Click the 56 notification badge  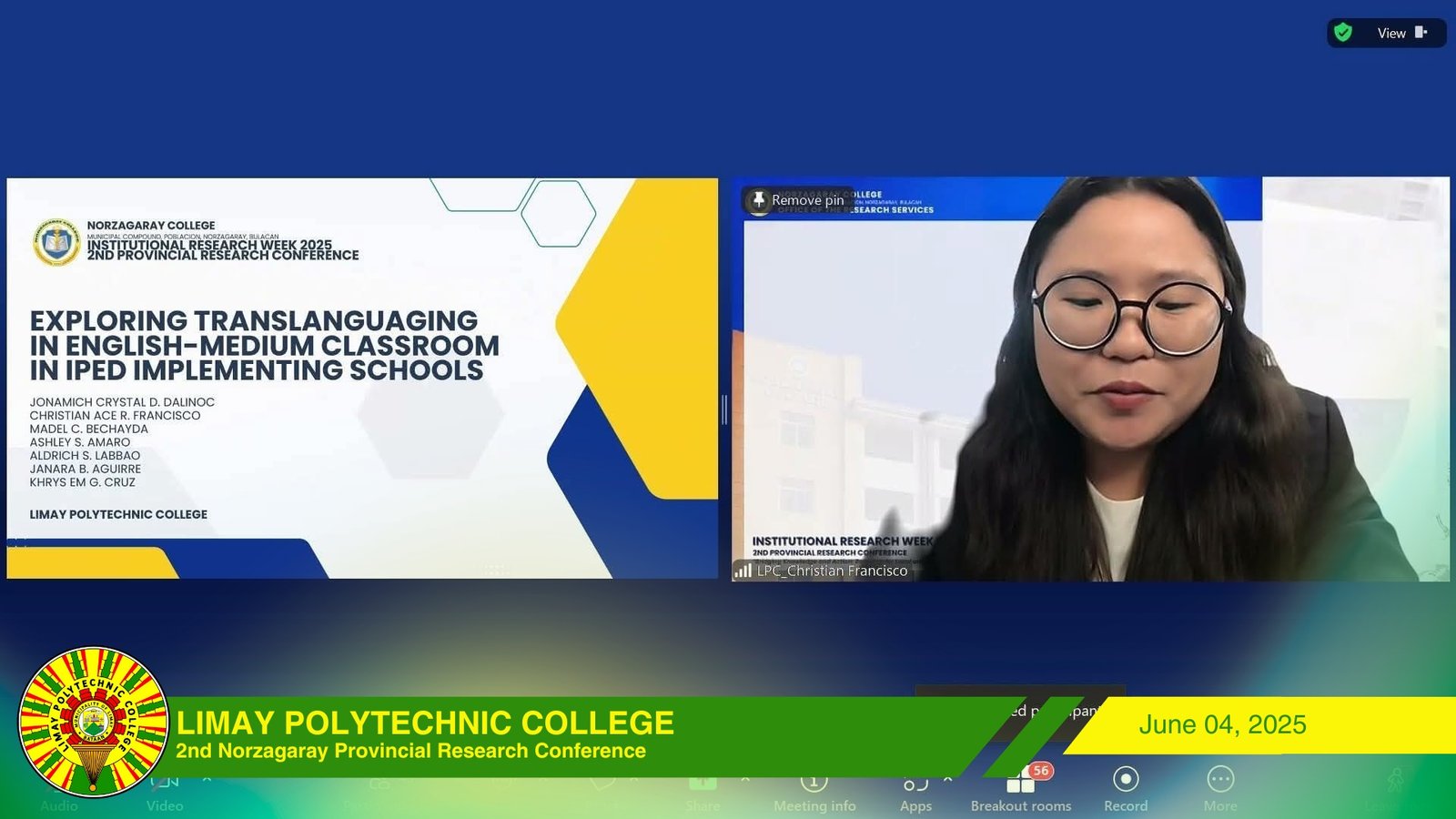[1041, 771]
